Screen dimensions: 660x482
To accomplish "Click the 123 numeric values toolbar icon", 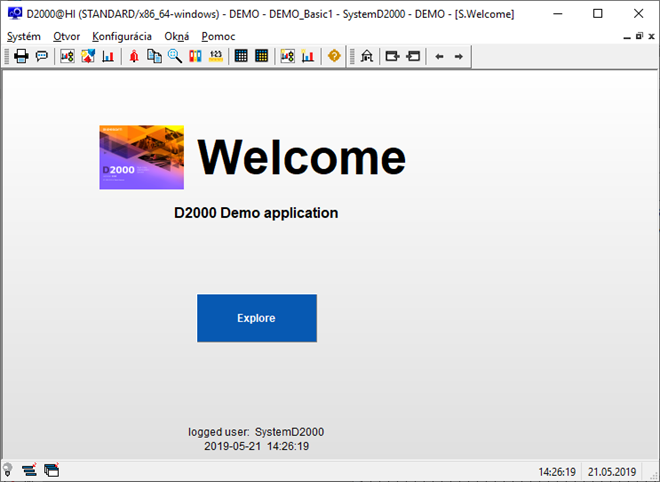I will 215,56.
